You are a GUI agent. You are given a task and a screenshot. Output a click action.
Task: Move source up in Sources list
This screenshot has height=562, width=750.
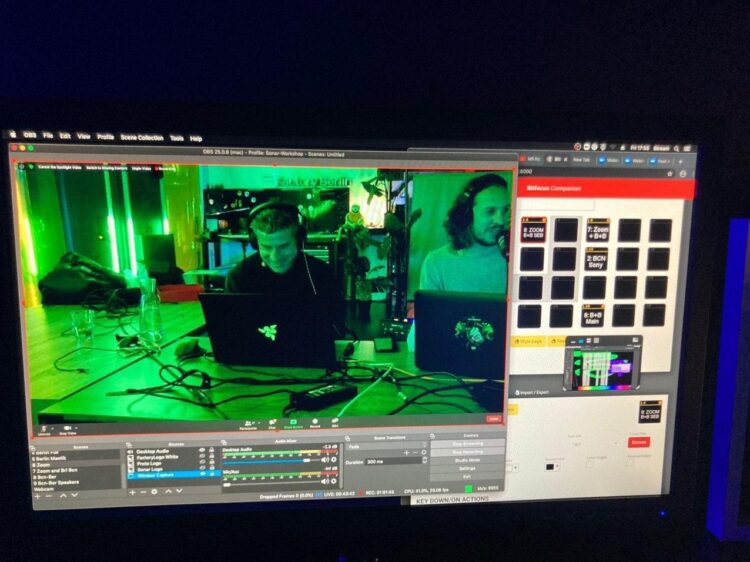point(168,491)
